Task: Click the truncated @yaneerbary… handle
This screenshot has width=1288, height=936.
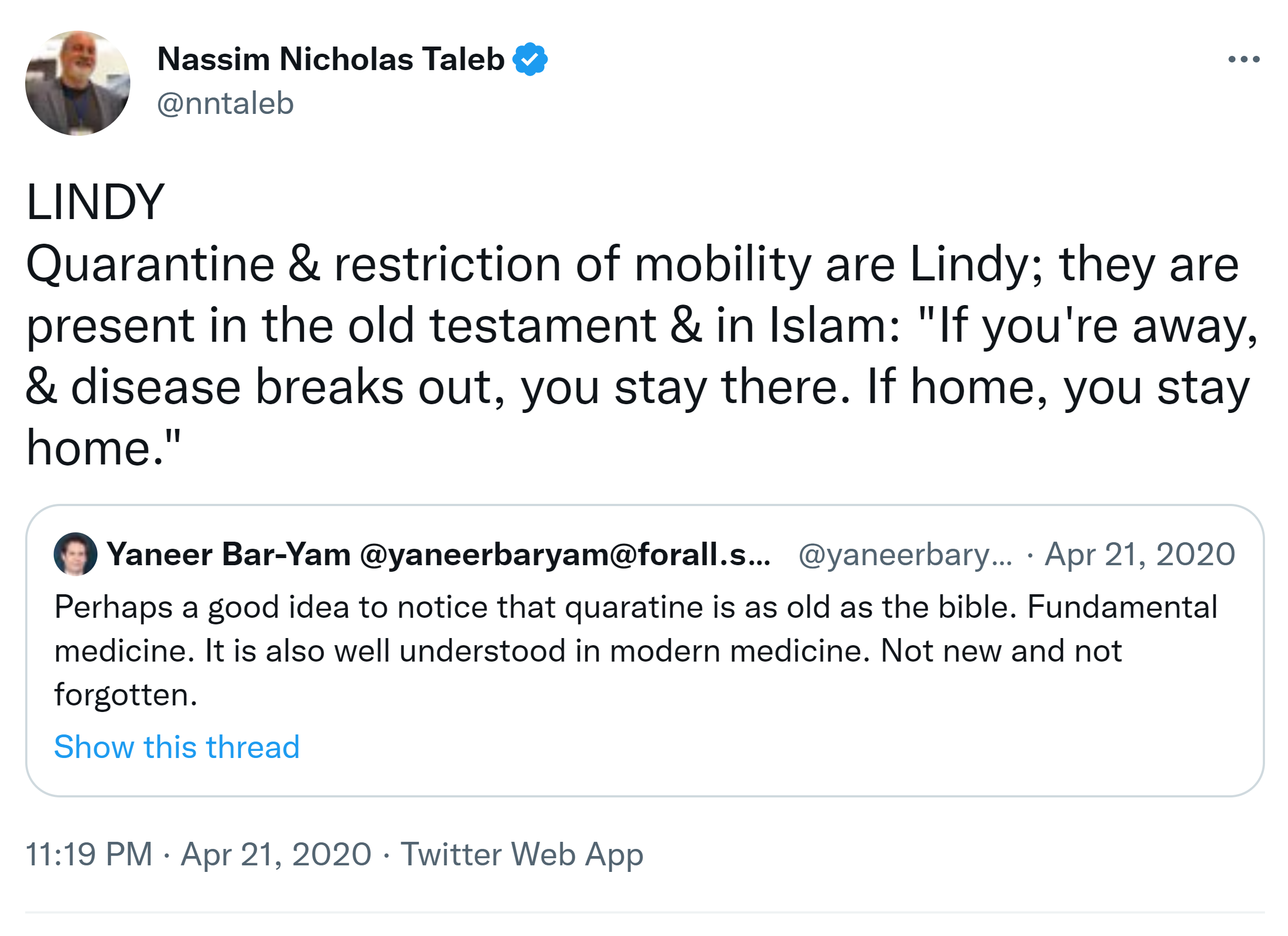Action: click(x=905, y=554)
